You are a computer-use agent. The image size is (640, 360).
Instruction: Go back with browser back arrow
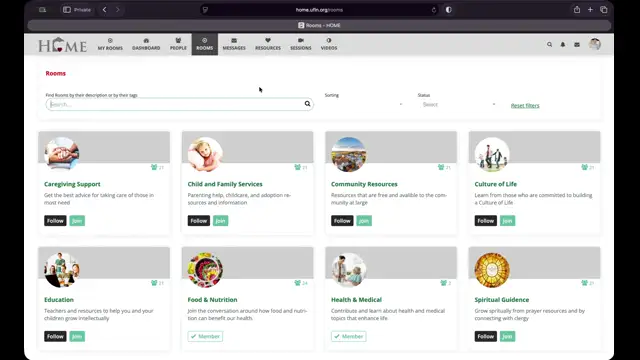point(104,10)
